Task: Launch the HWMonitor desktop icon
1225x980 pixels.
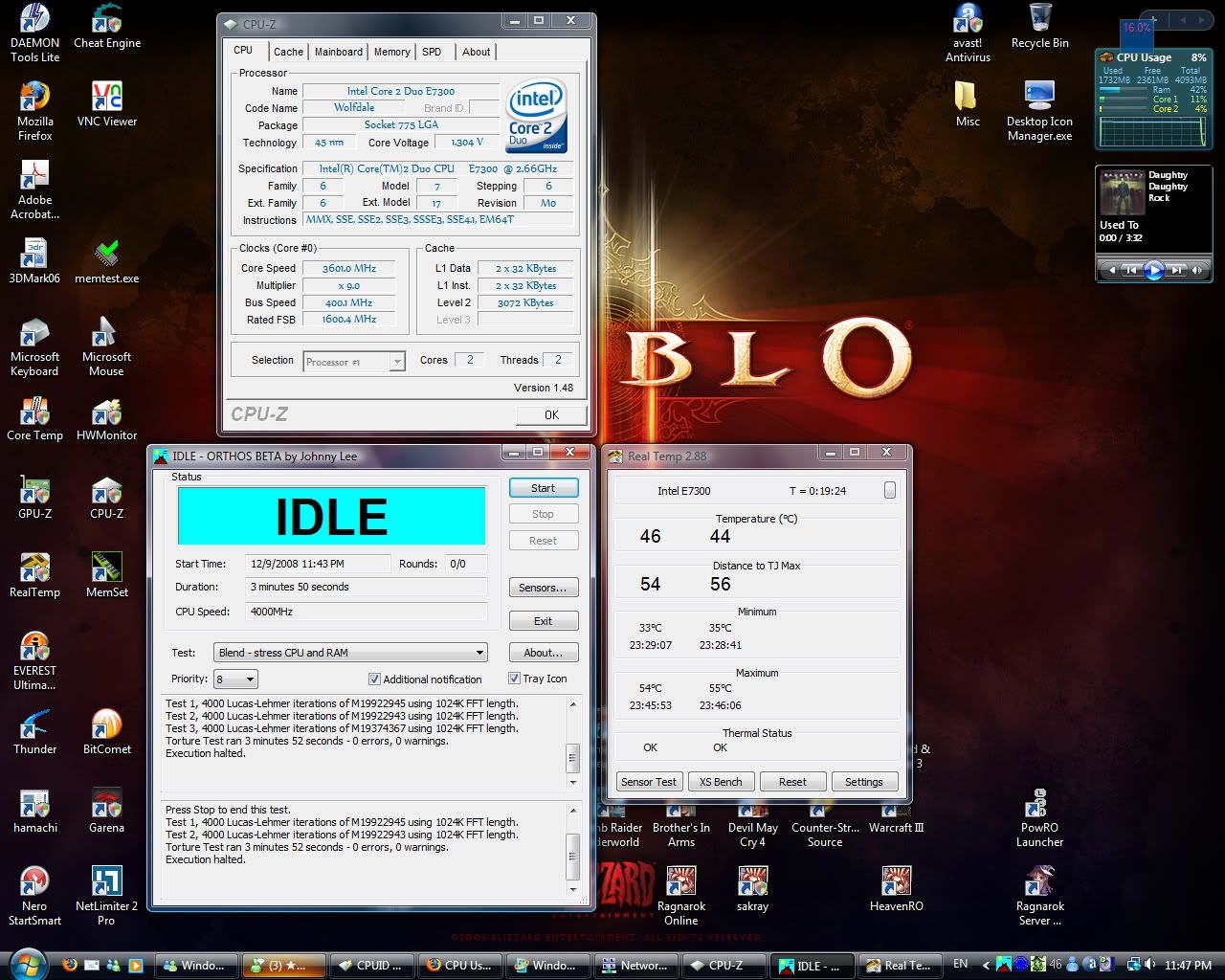Action: [106, 412]
